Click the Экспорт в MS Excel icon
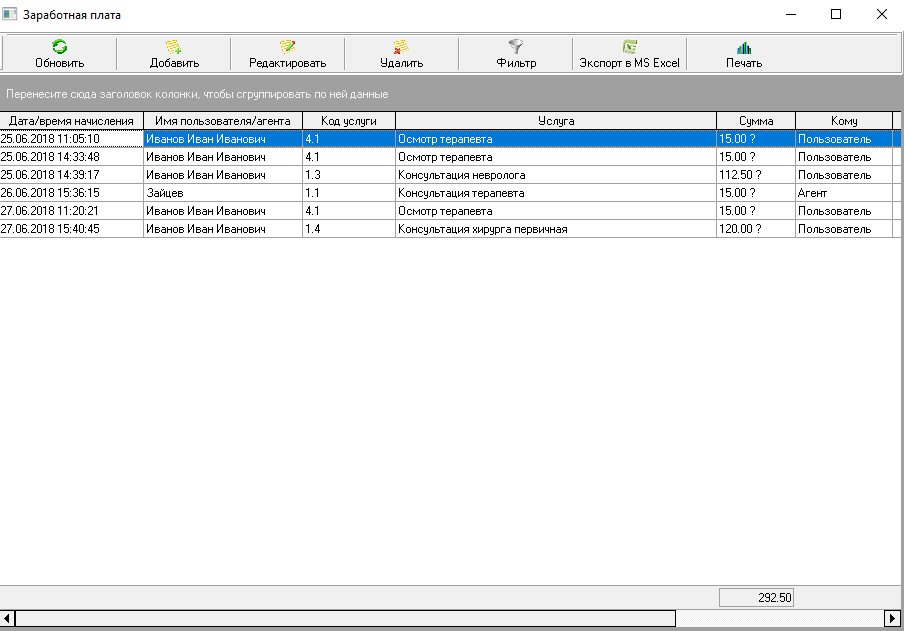Viewport: 904px width, 631px height. pyautogui.click(x=629, y=47)
